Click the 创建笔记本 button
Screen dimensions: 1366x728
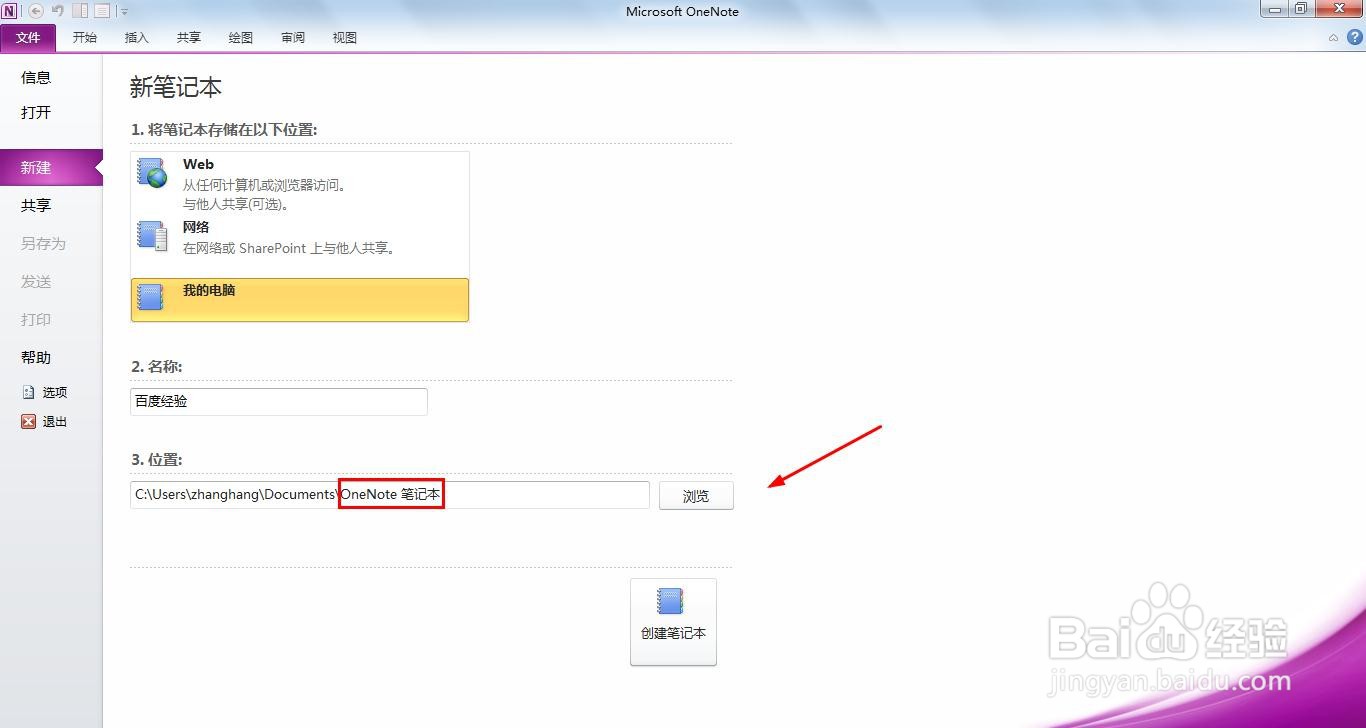coord(673,621)
